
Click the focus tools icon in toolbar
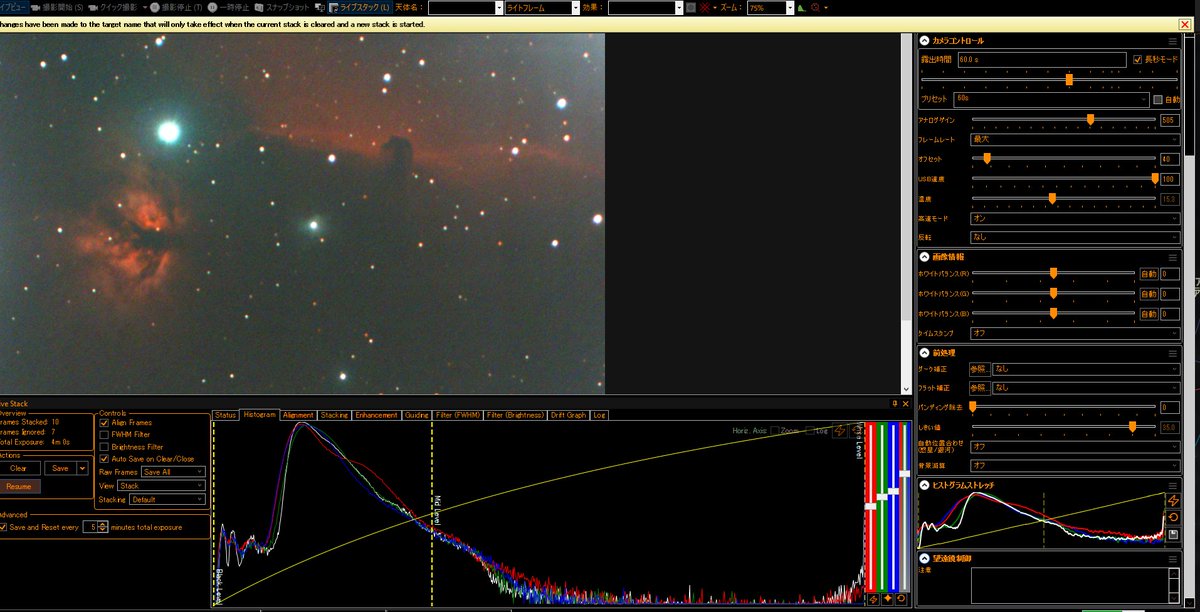(816, 7)
